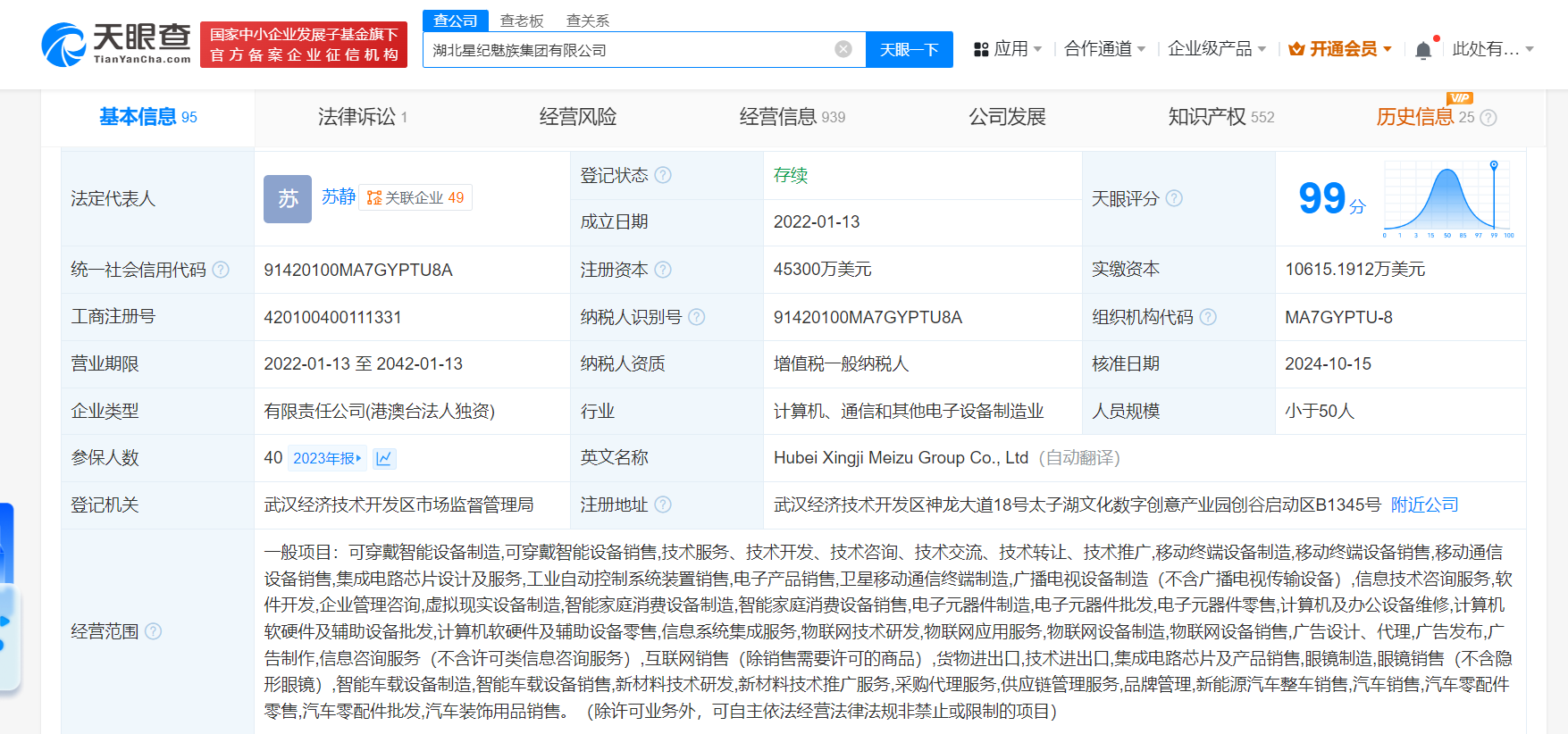Viewport: 1568px width, 734px height.
Task: Show help for 纳税人识别号
Action: (x=697, y=317)
